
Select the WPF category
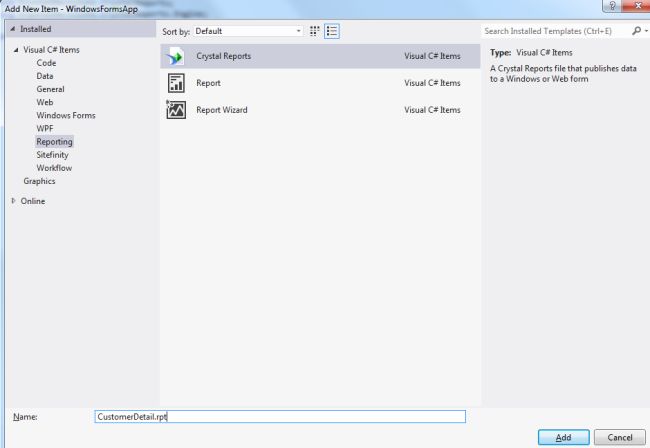pos(45,128)
